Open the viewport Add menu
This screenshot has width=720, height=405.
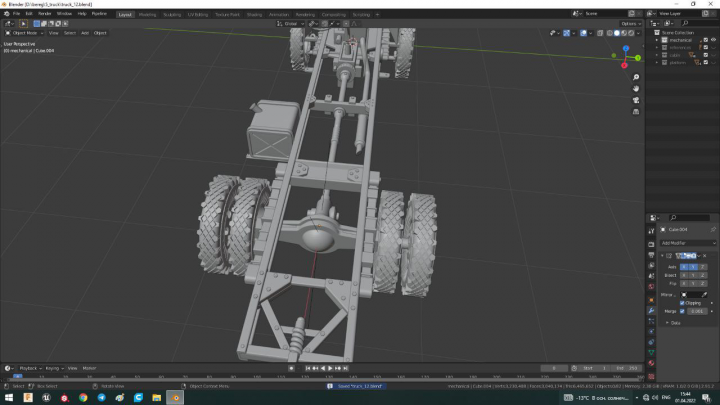[x=84, y=33]
